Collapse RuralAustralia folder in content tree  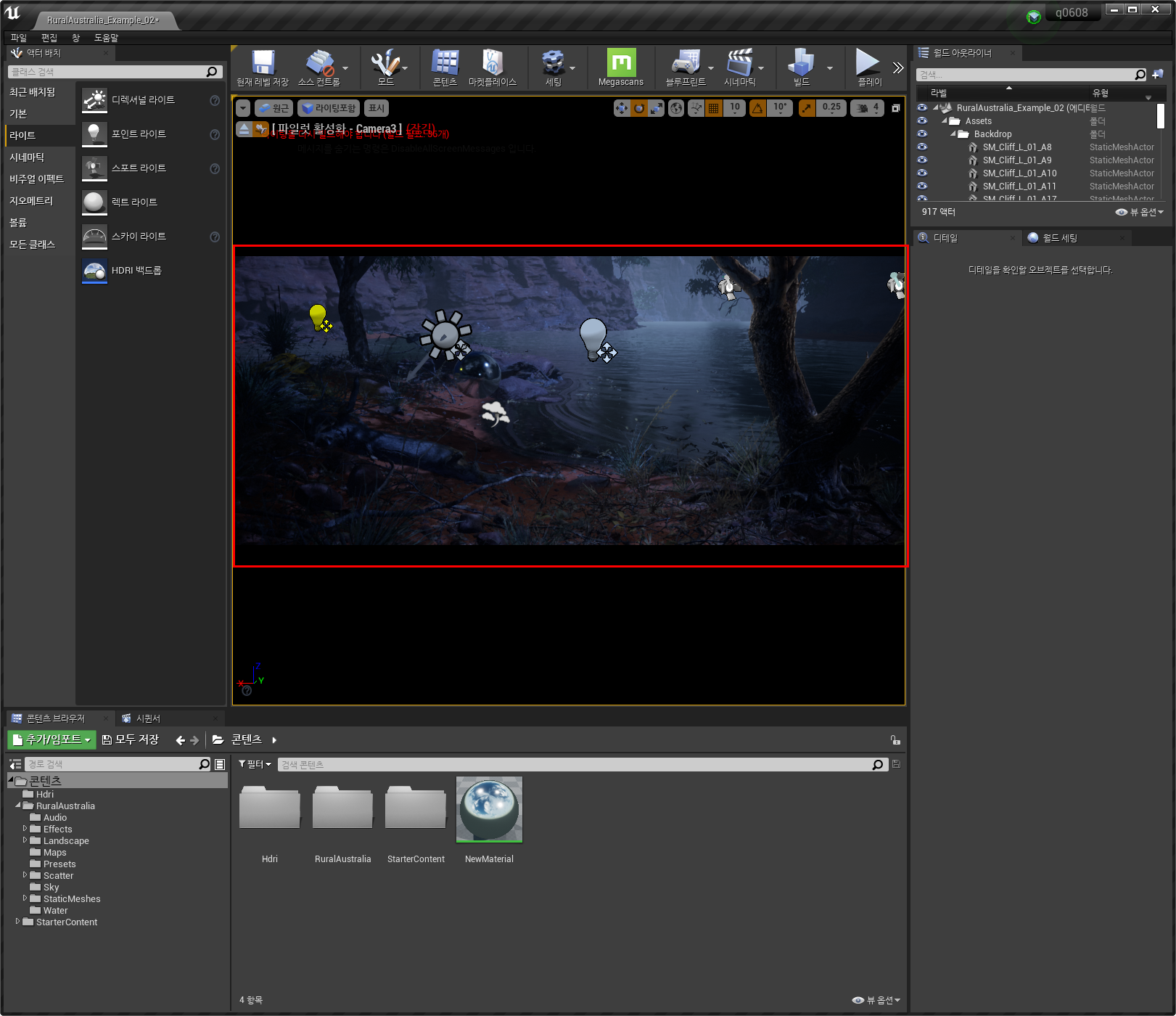pyautogui.click(x=18, y=805)
